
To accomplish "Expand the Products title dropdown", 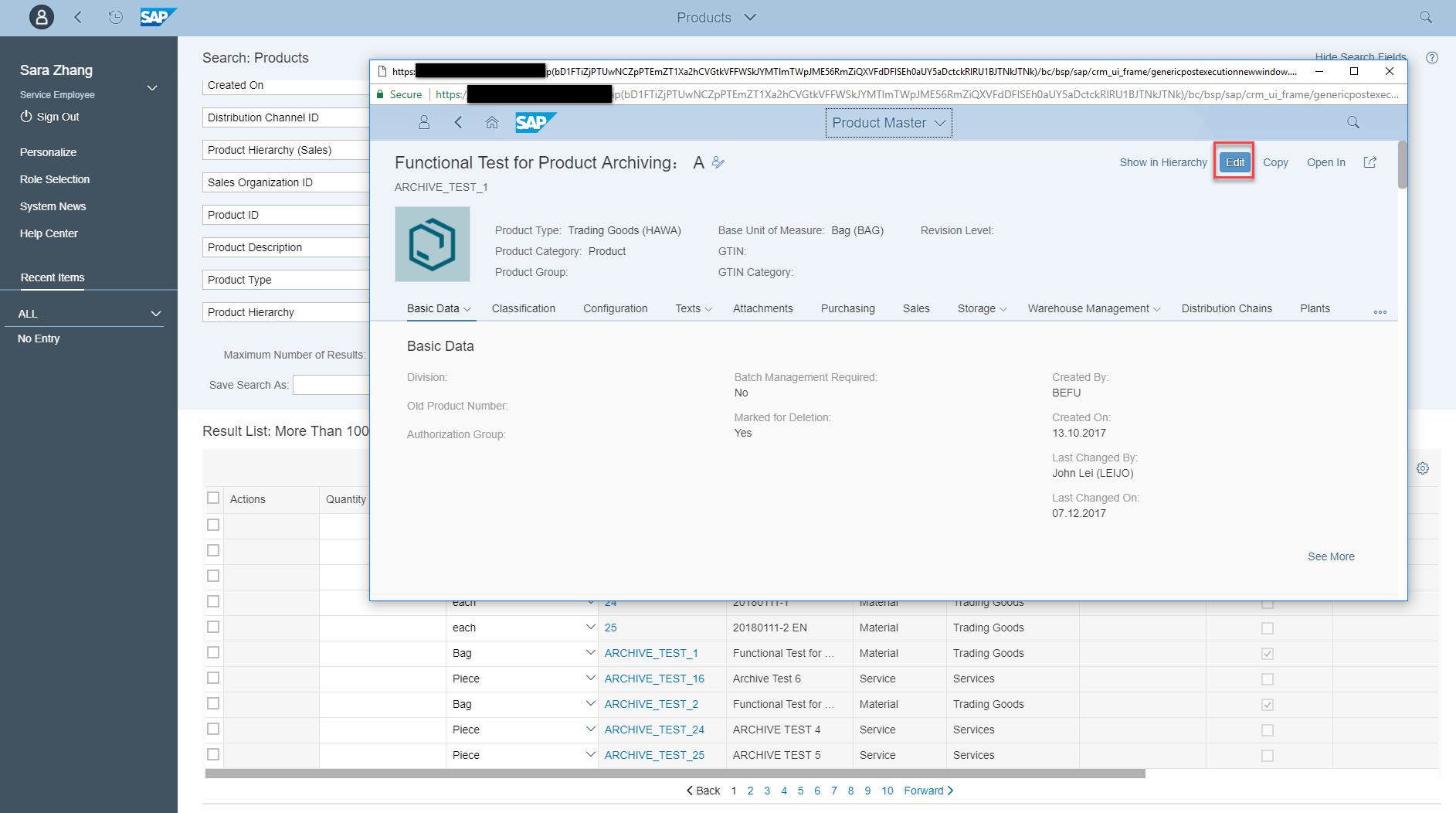I will [750, 17].
